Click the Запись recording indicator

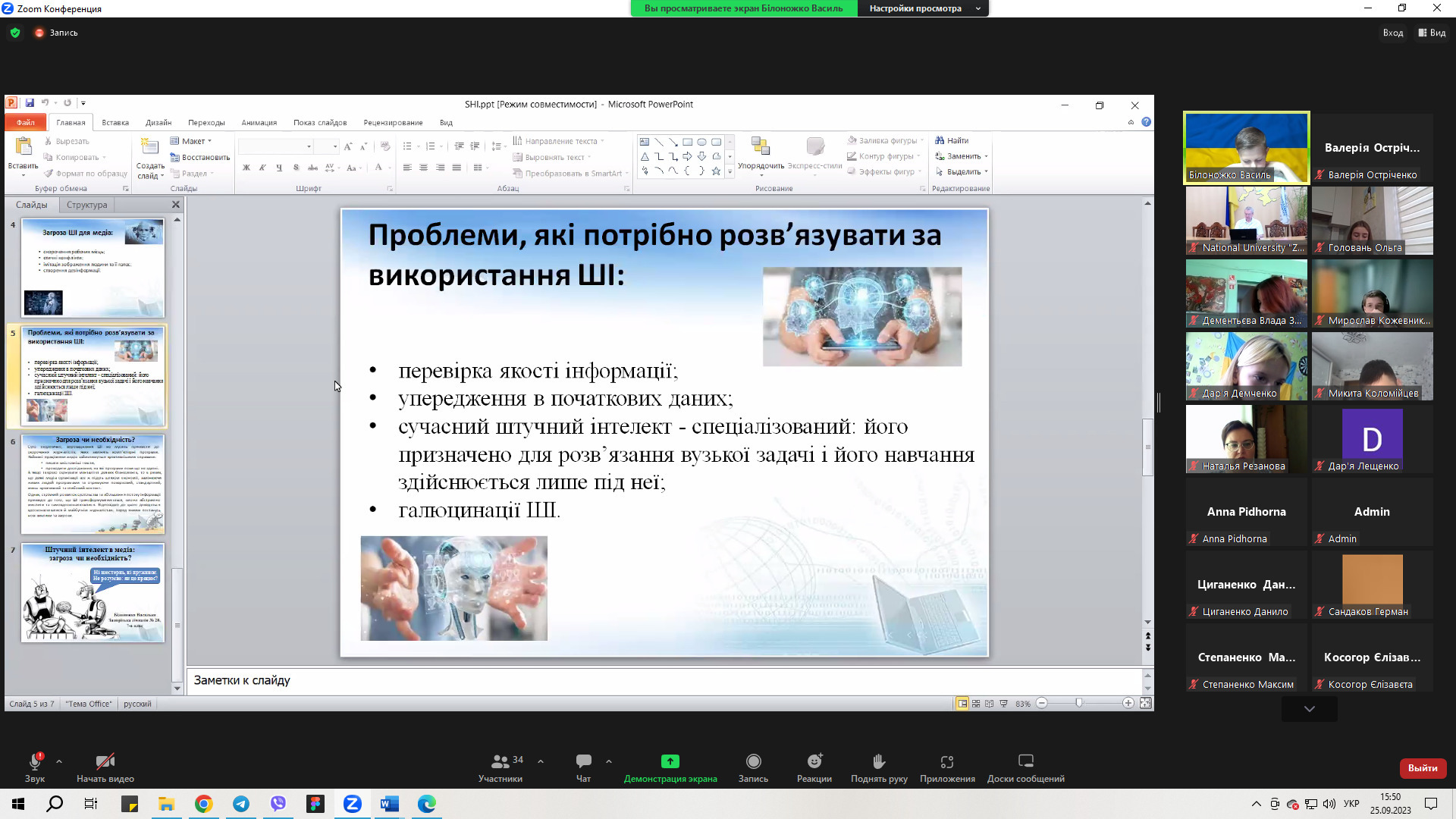(x=56, y=33)
